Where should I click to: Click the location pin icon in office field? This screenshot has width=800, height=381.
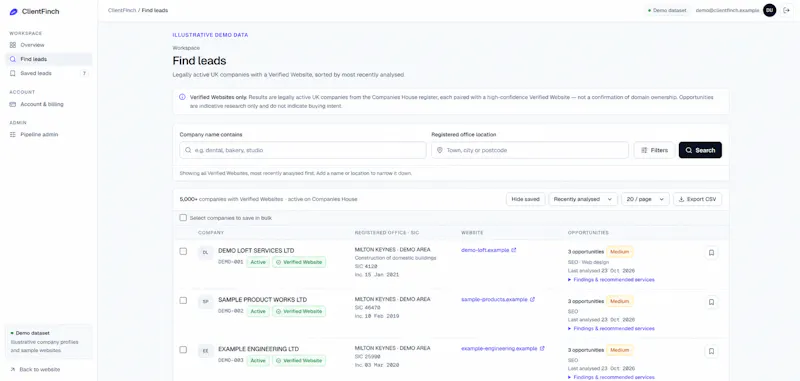[x=440, y=150]
